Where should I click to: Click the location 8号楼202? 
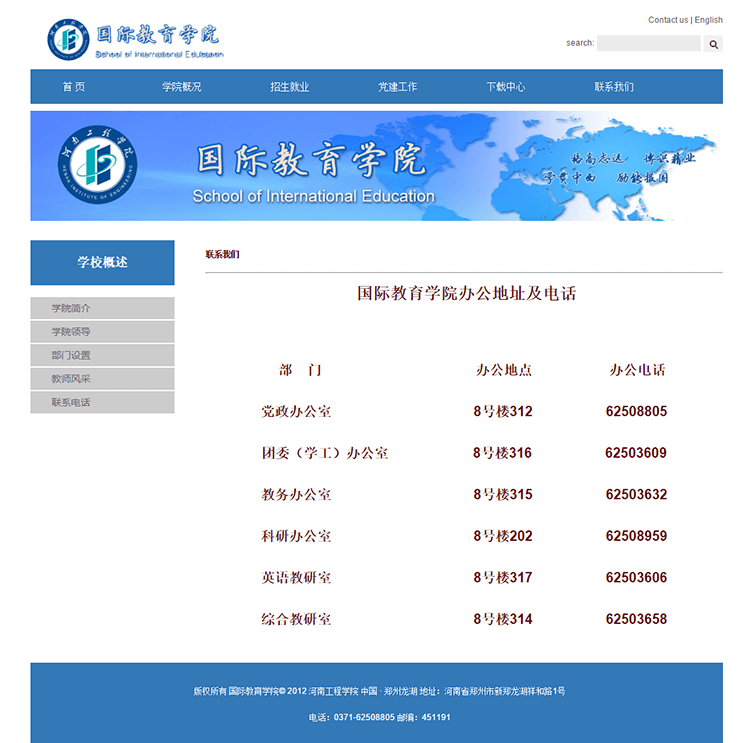coord(503,536)
